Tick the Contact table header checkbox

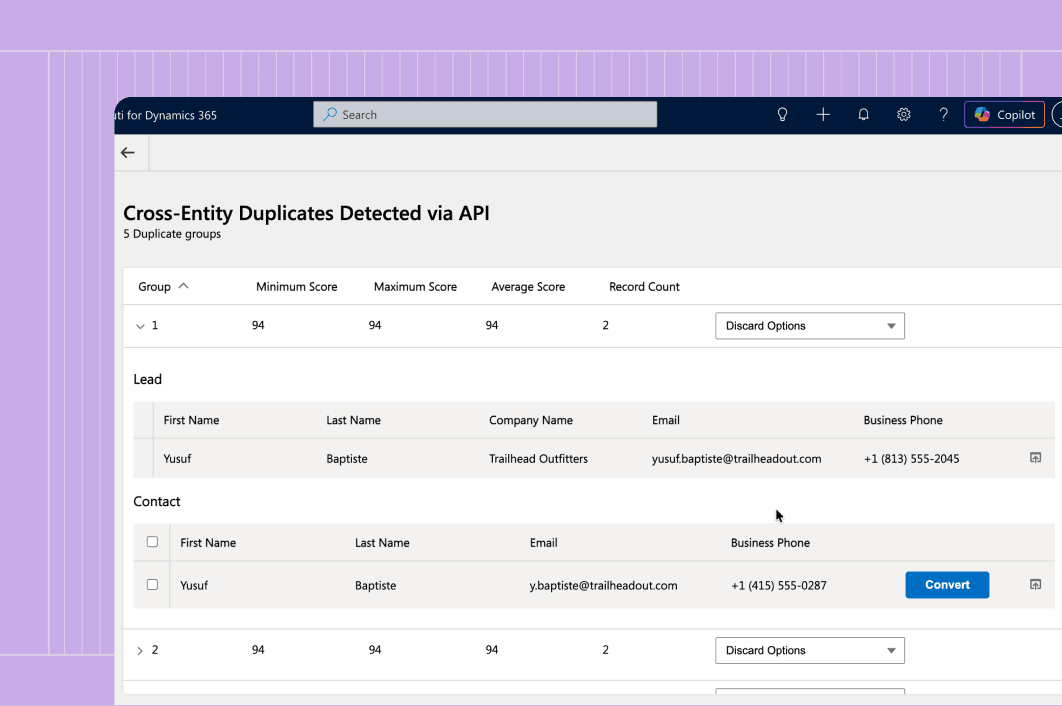point(152,542)
